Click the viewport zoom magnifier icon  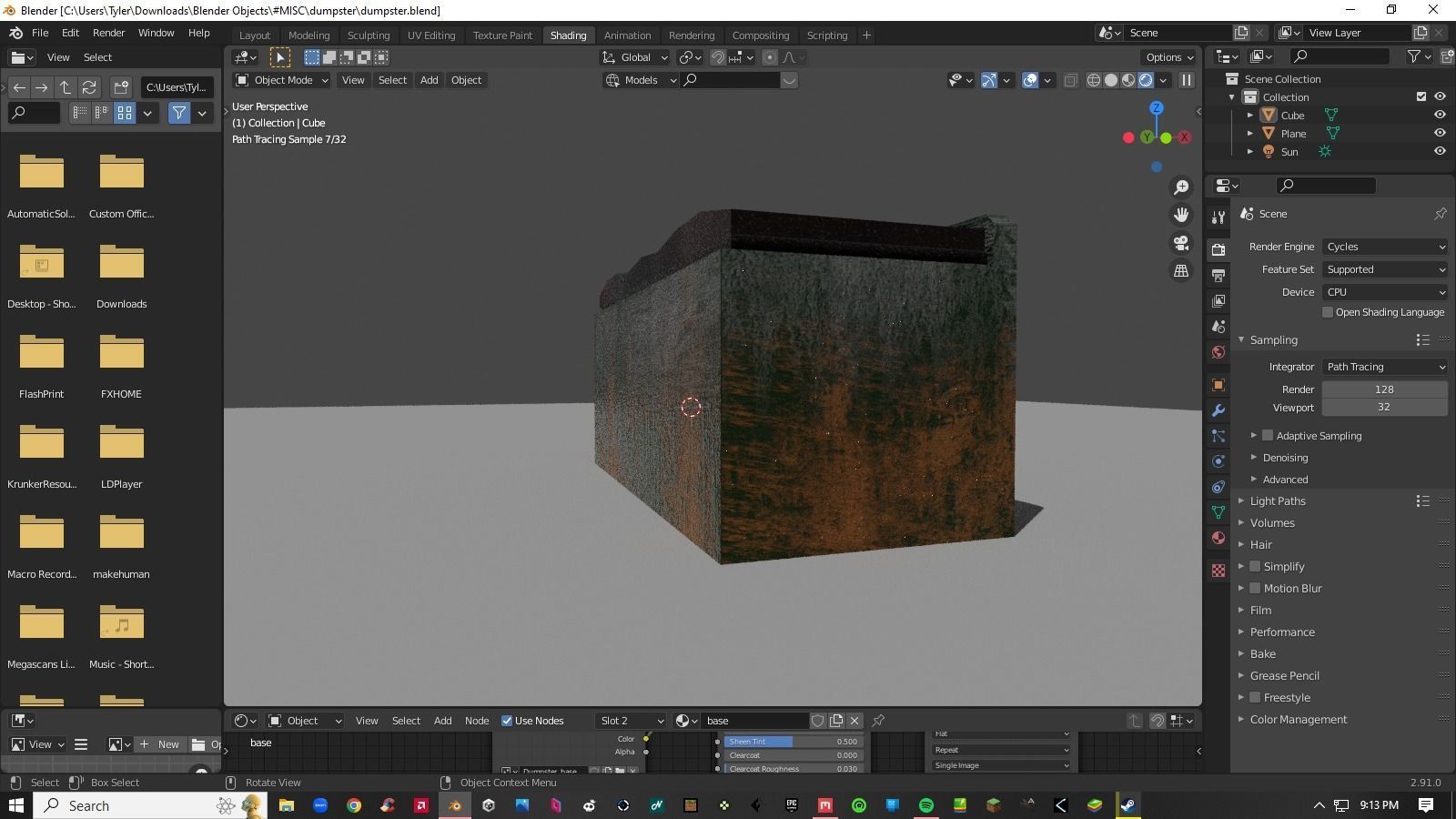tap(1181, 187)
